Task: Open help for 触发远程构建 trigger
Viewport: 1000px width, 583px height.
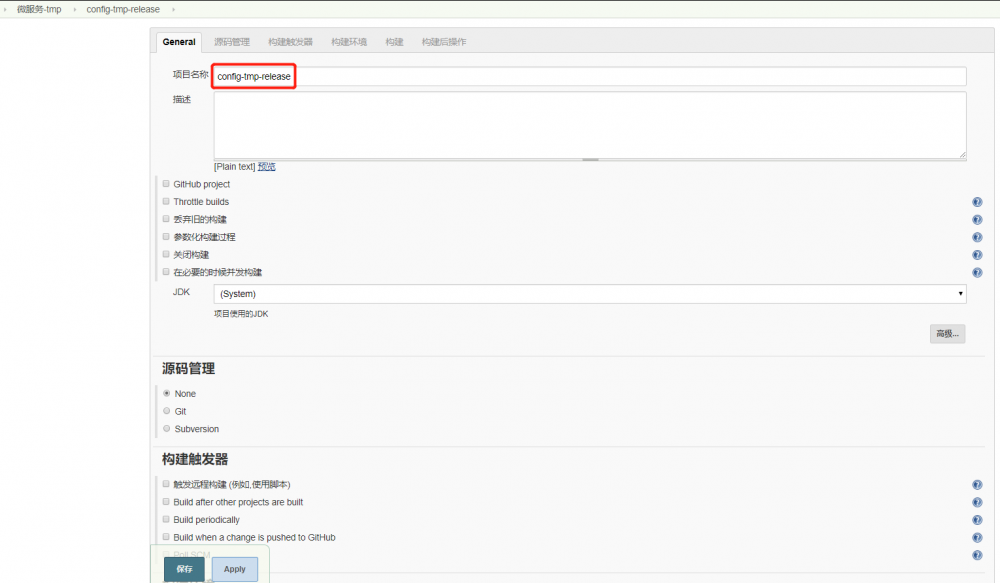Action: (977, 485)
